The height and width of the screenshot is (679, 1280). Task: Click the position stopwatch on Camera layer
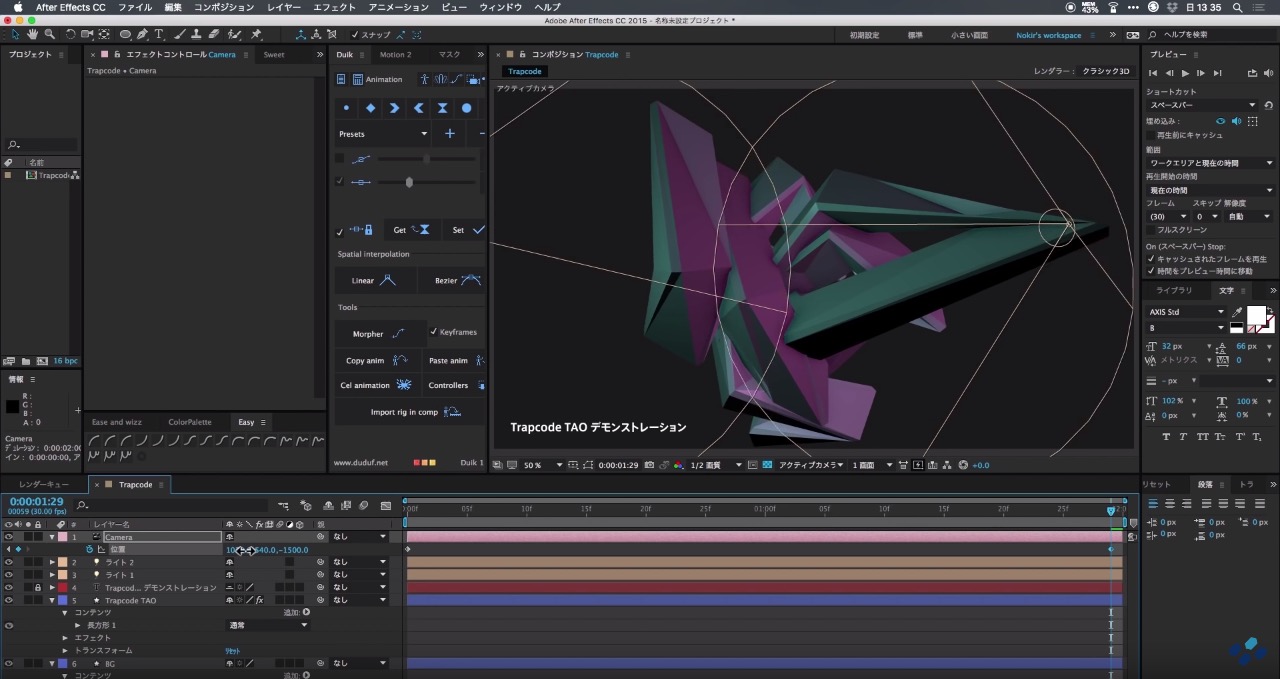tap(89, 549)
